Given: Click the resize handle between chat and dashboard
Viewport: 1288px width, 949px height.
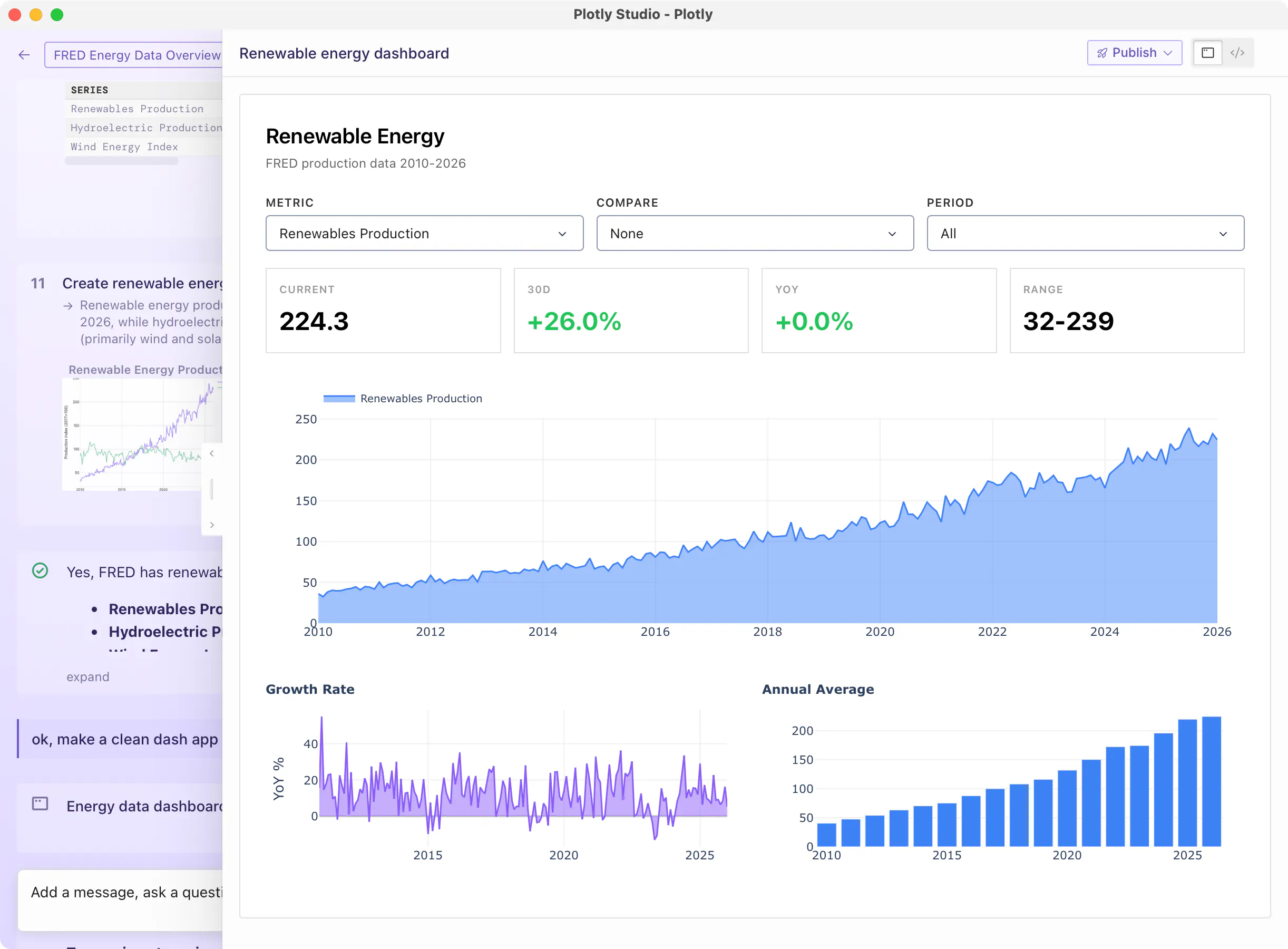Looking at the screenshot, I should pyautogui.click(x=212, y=489).
